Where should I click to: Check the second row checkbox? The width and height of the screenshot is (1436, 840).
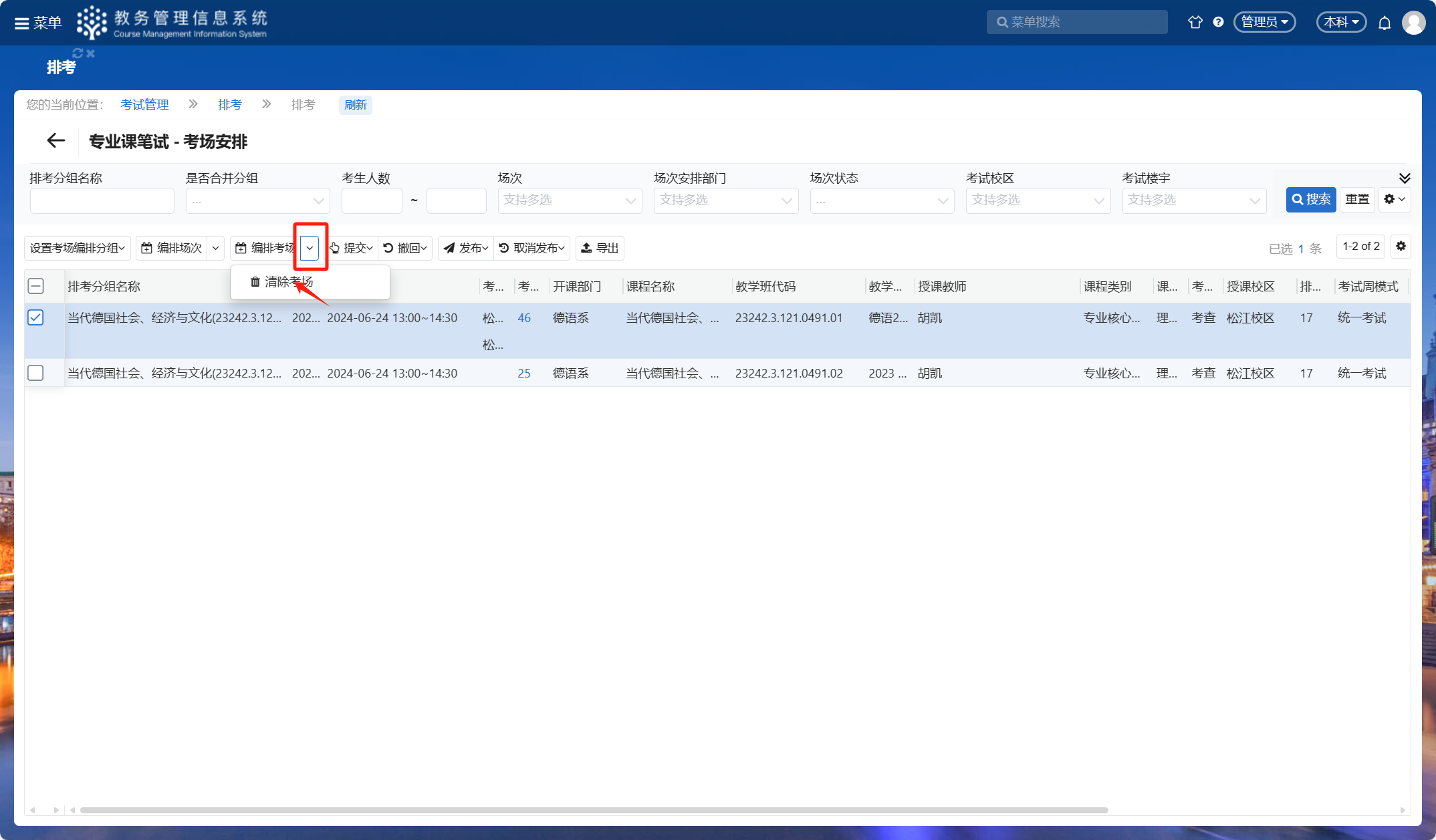coord(35,373)
